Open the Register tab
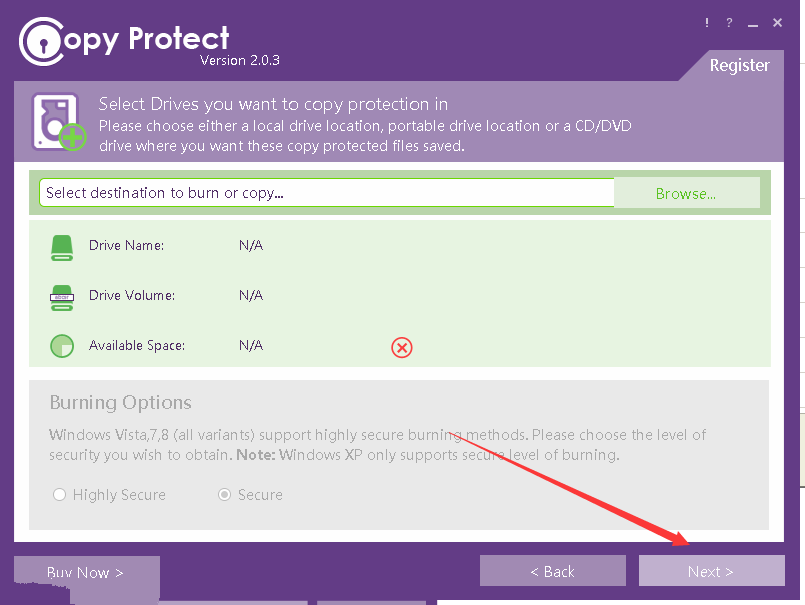805x605 pixels. click(x=739, y=65)
